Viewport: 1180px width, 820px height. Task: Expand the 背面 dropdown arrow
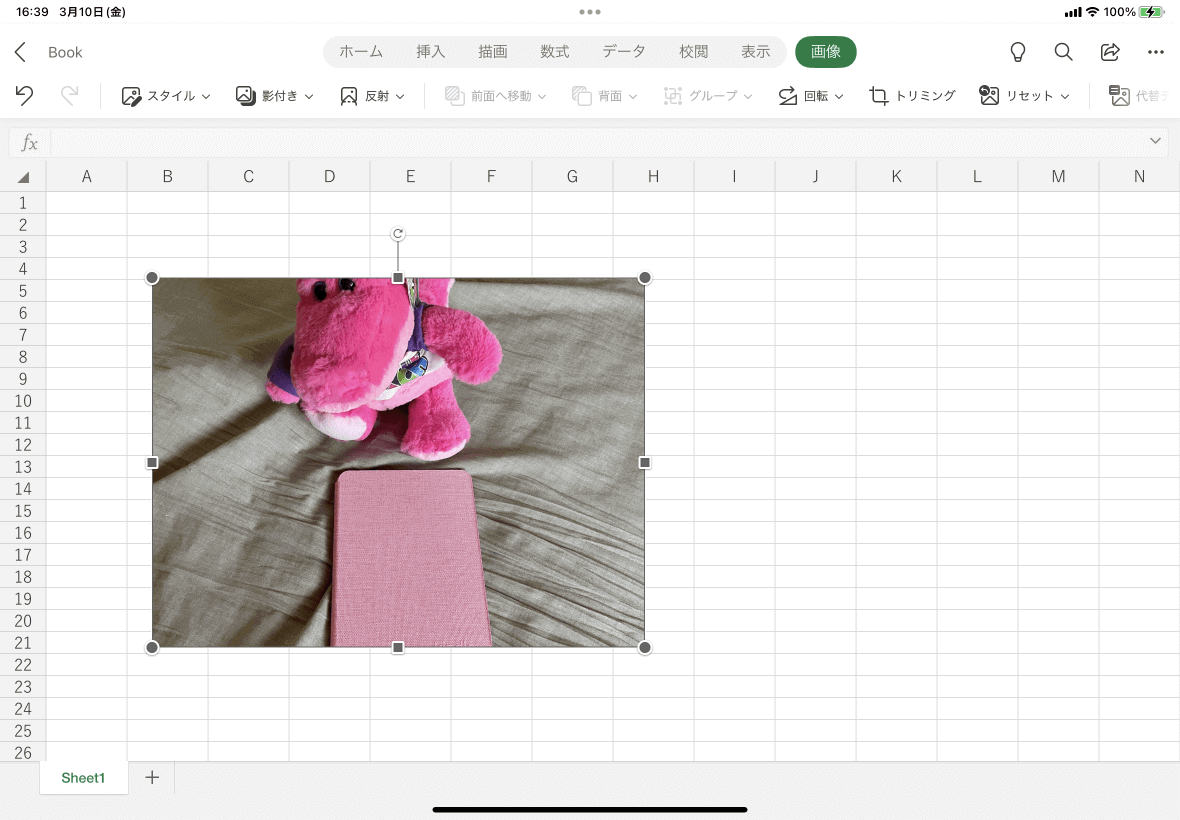[x=633, y=96]
